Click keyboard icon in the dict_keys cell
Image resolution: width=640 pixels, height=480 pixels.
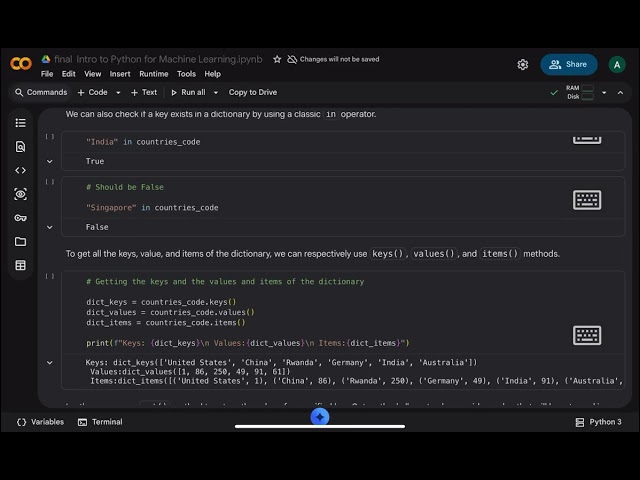pos(587,336)
